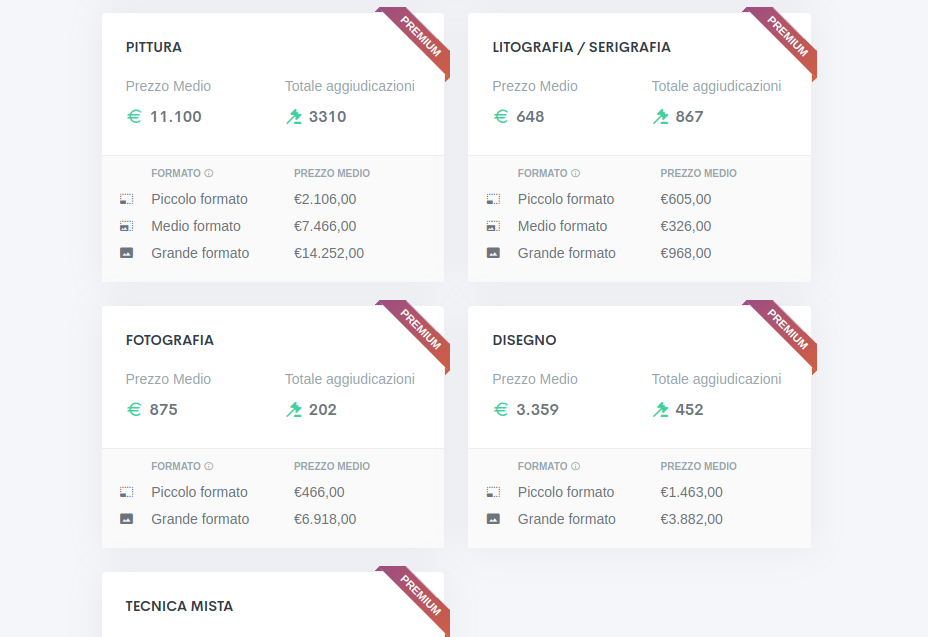Viewport: 928px width, 637px height.
Task: Click the Grande formato icon in Pittura card
Action: 127,253
